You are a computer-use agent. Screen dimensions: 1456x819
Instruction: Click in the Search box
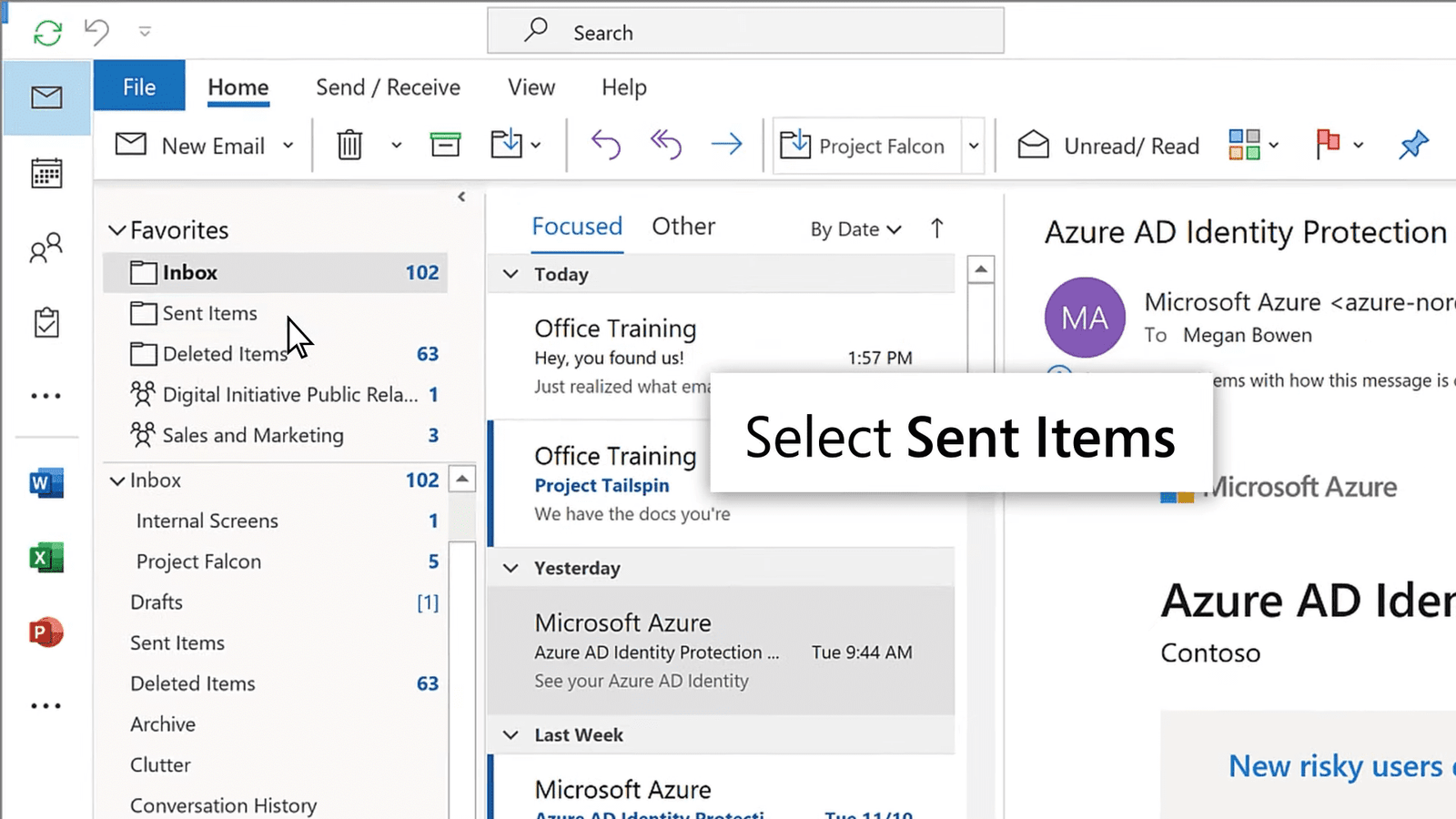coord(745,32)
